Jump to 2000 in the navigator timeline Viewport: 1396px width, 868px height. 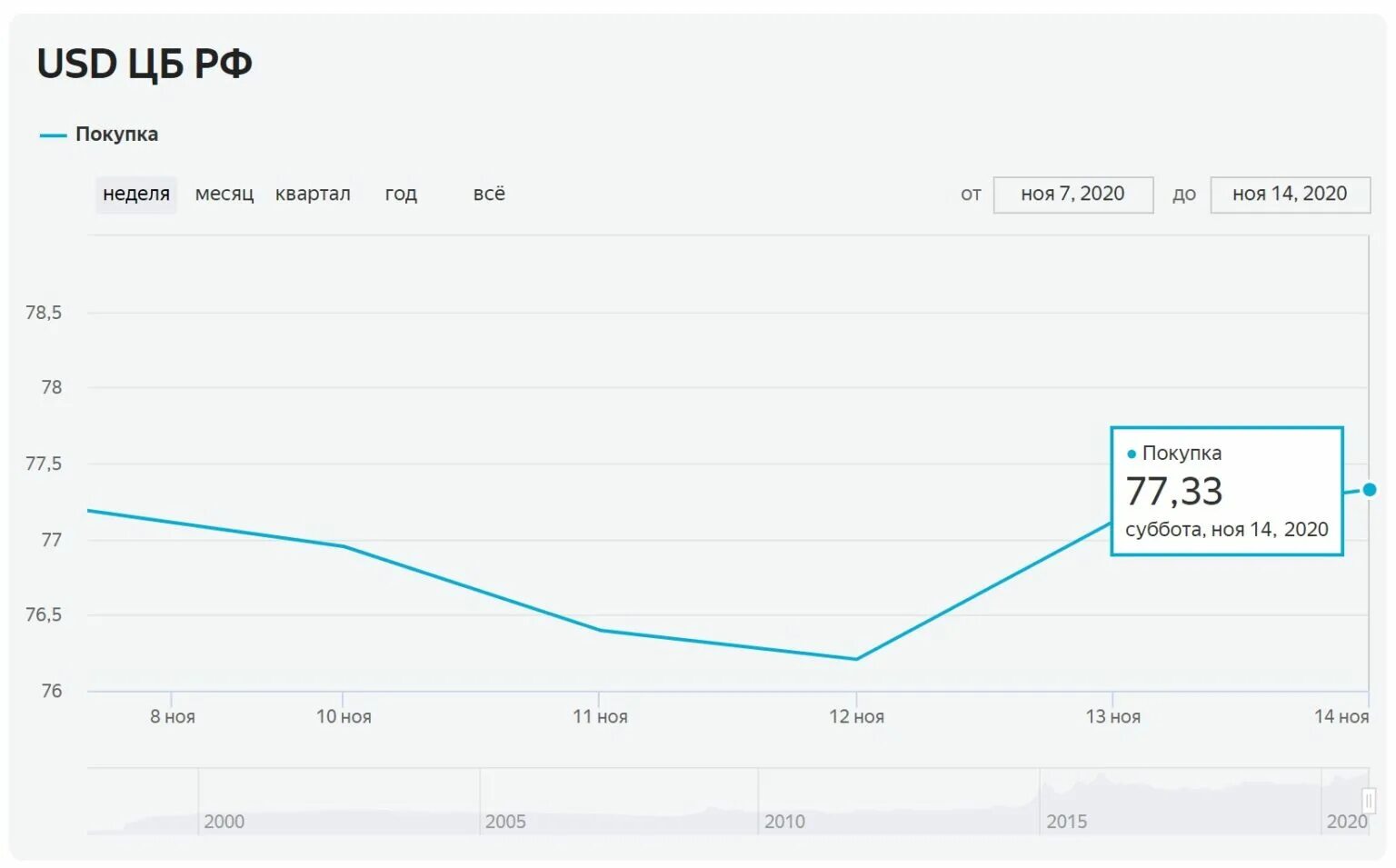tap(224, 822)
